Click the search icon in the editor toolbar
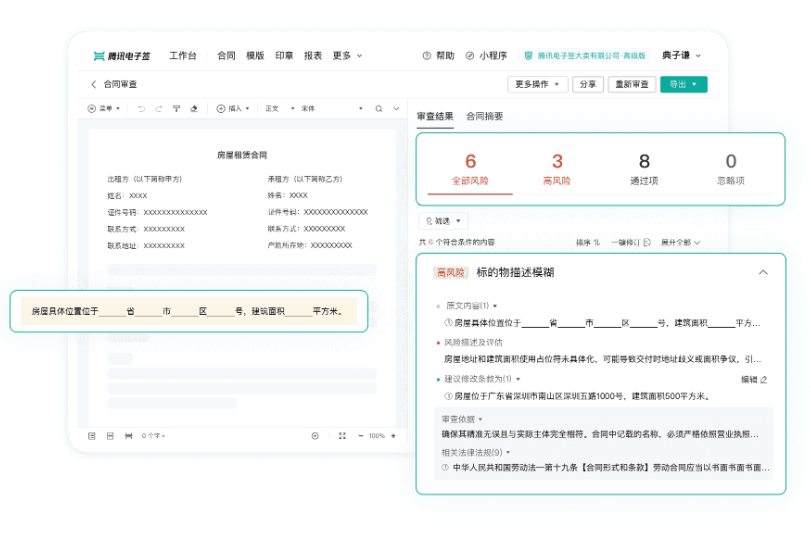811x541 pixels. (379, 109)
